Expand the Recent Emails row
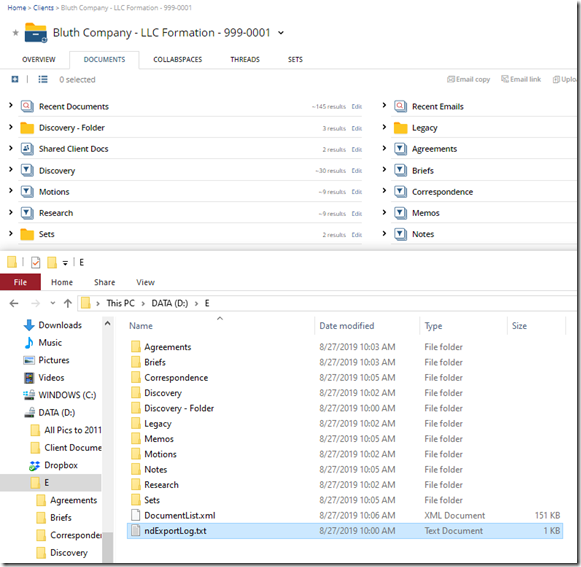 click(x=384, y=106)
